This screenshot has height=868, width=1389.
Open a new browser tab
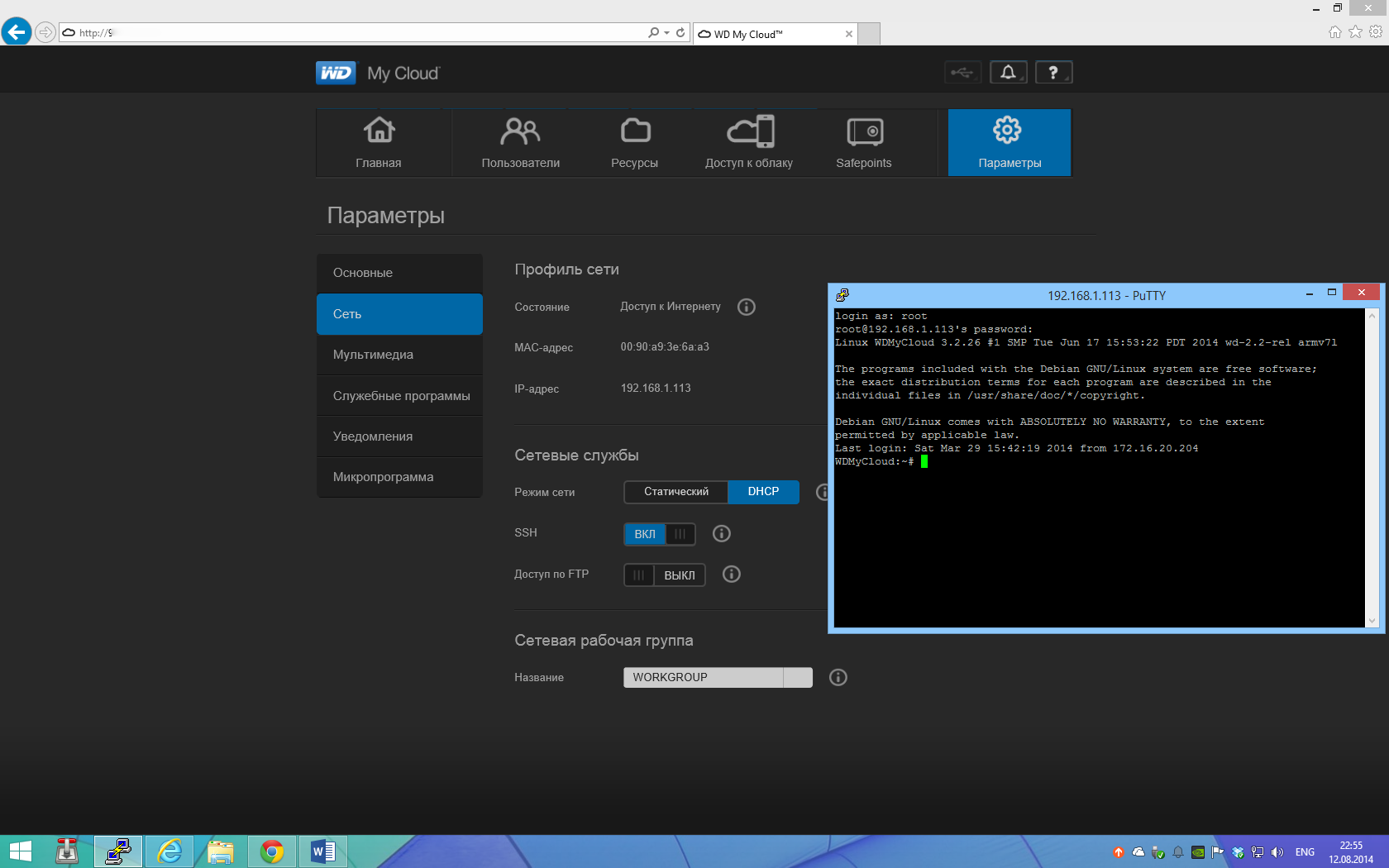pyautogui.click(x=869, y=34)
